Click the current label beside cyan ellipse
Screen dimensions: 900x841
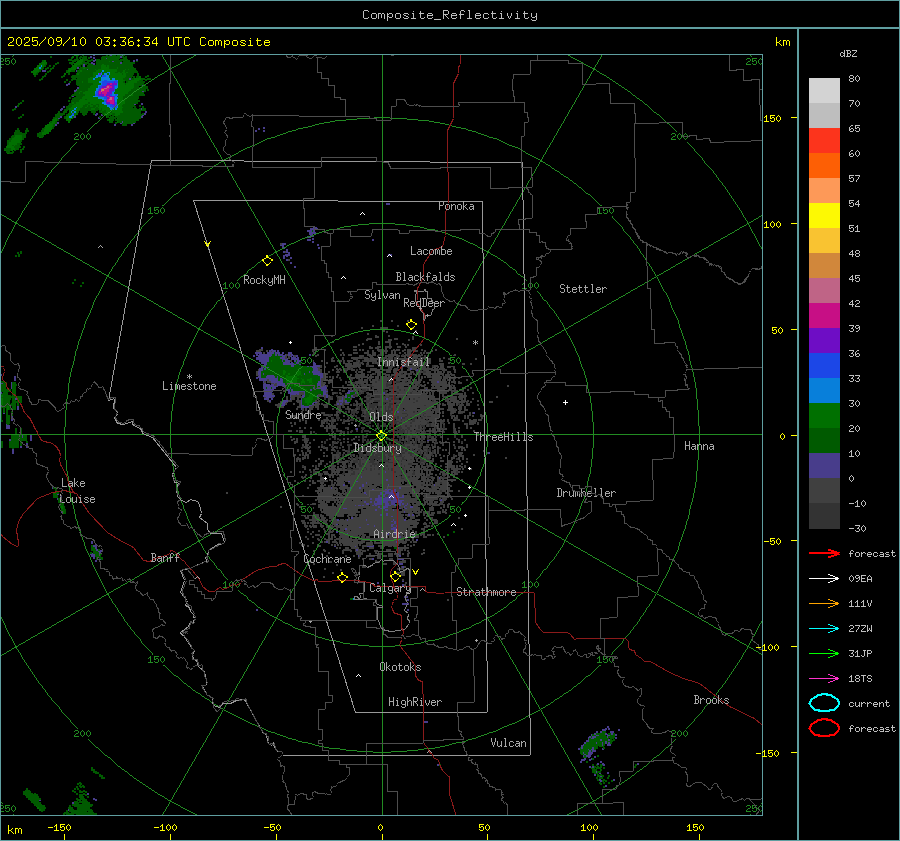tap(869, 703)
